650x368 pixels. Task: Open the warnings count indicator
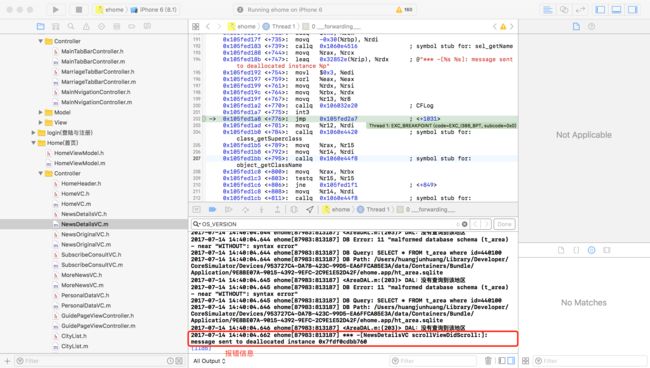click(404, 10)
